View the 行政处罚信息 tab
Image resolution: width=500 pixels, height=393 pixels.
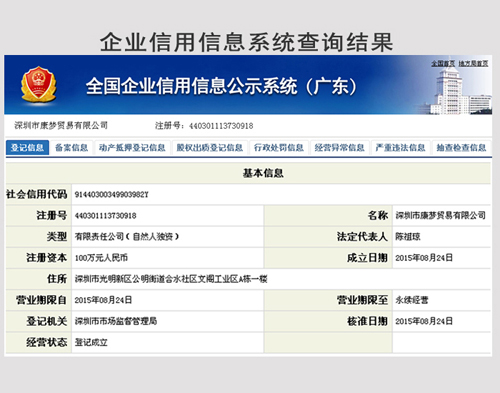[279, 148]
